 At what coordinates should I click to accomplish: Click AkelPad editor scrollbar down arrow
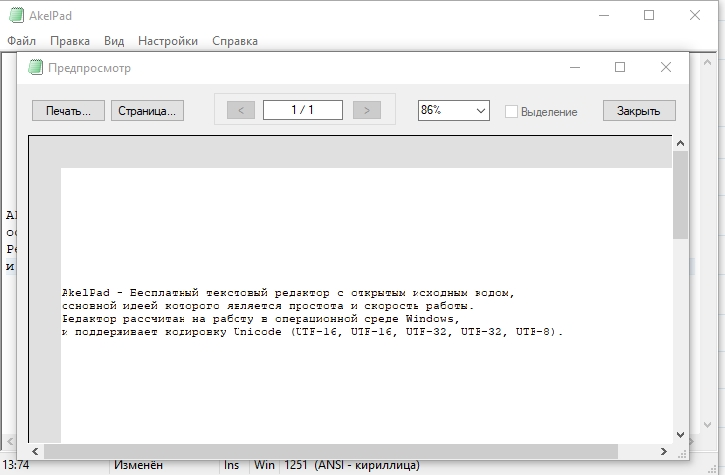pos(707,425)
